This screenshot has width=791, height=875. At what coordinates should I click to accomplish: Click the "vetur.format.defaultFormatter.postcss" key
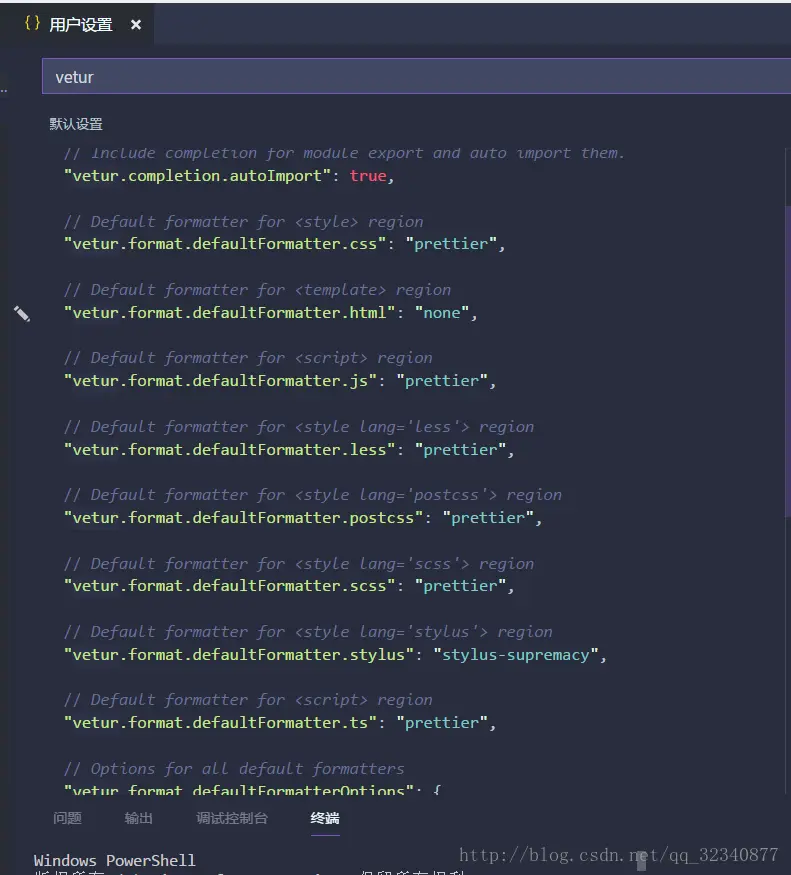pos(243,518)
